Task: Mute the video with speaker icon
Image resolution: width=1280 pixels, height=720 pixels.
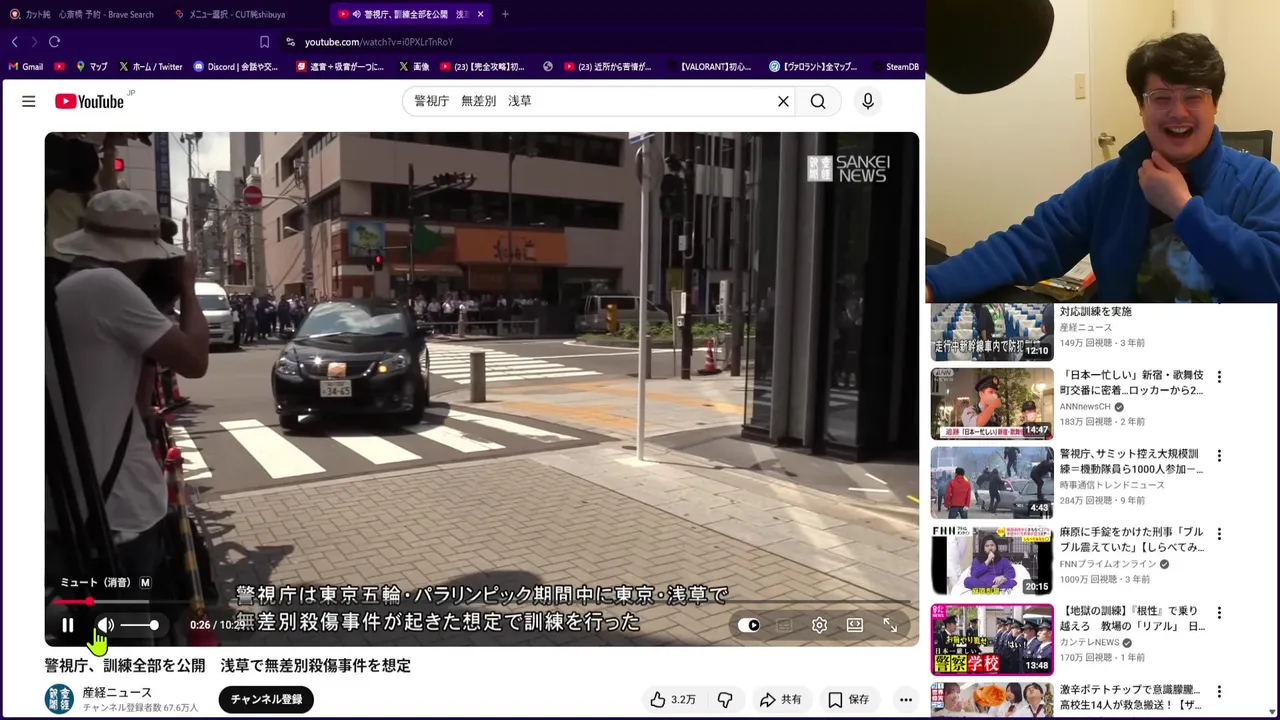Action: coord(106,625)
